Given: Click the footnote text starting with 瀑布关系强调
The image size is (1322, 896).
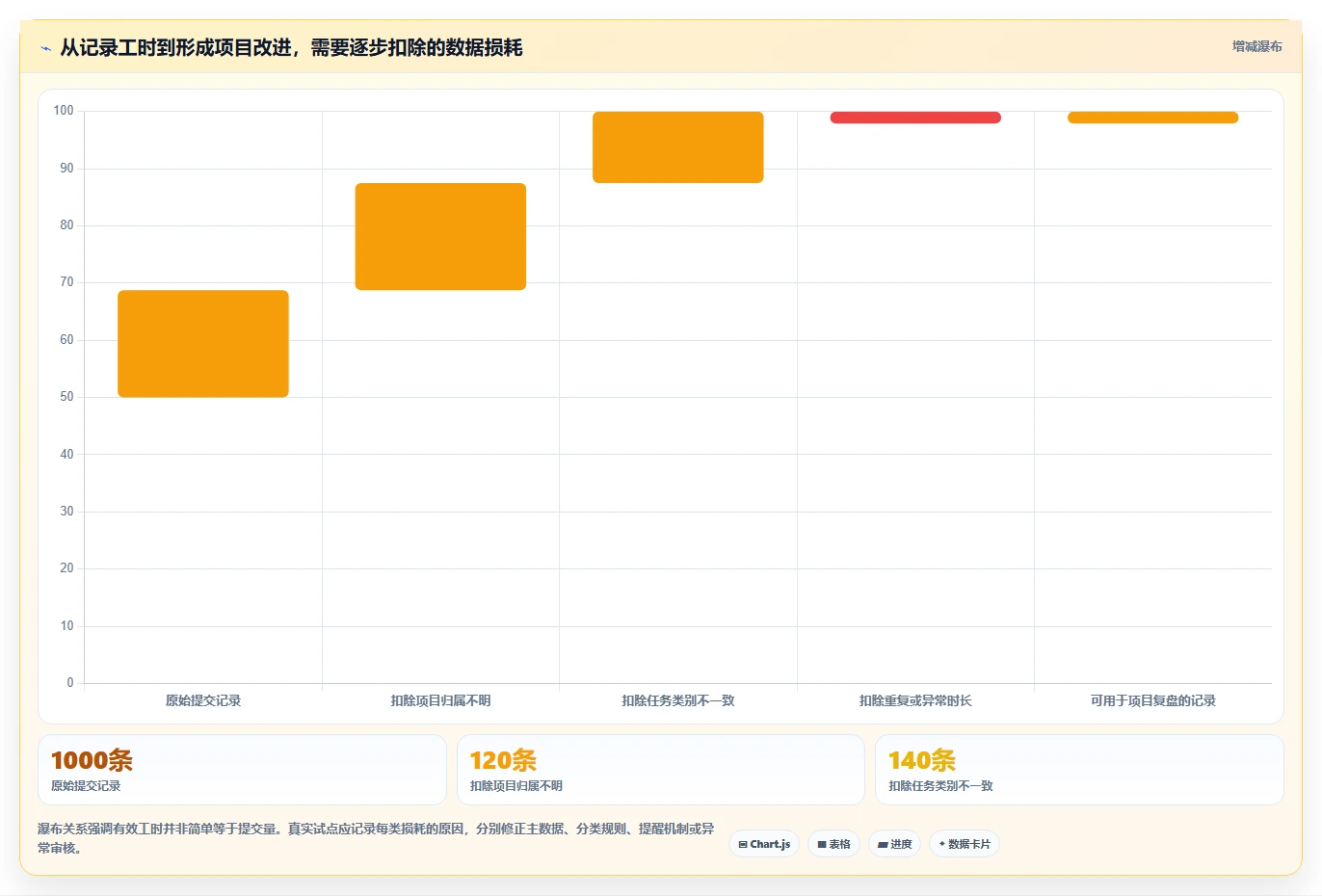Looking at the screenshot, I should pos(376,838).
